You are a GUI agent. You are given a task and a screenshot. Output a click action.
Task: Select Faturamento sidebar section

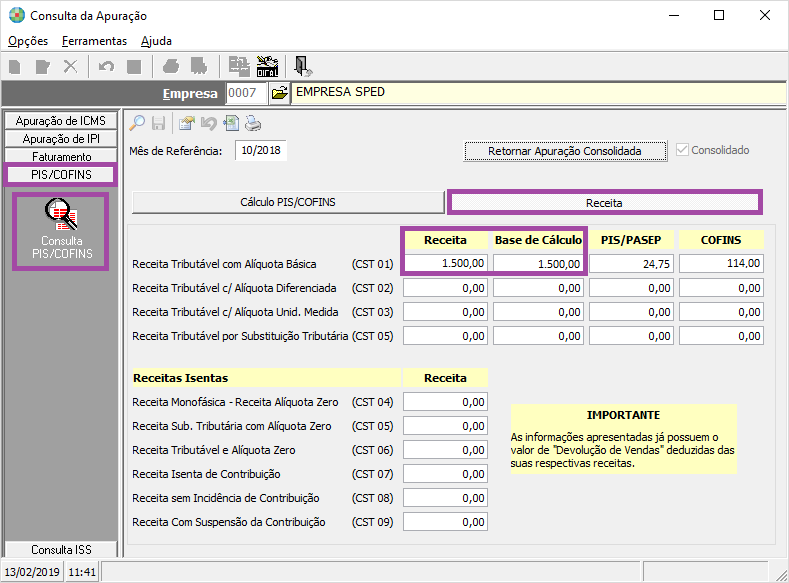point(61,156)
